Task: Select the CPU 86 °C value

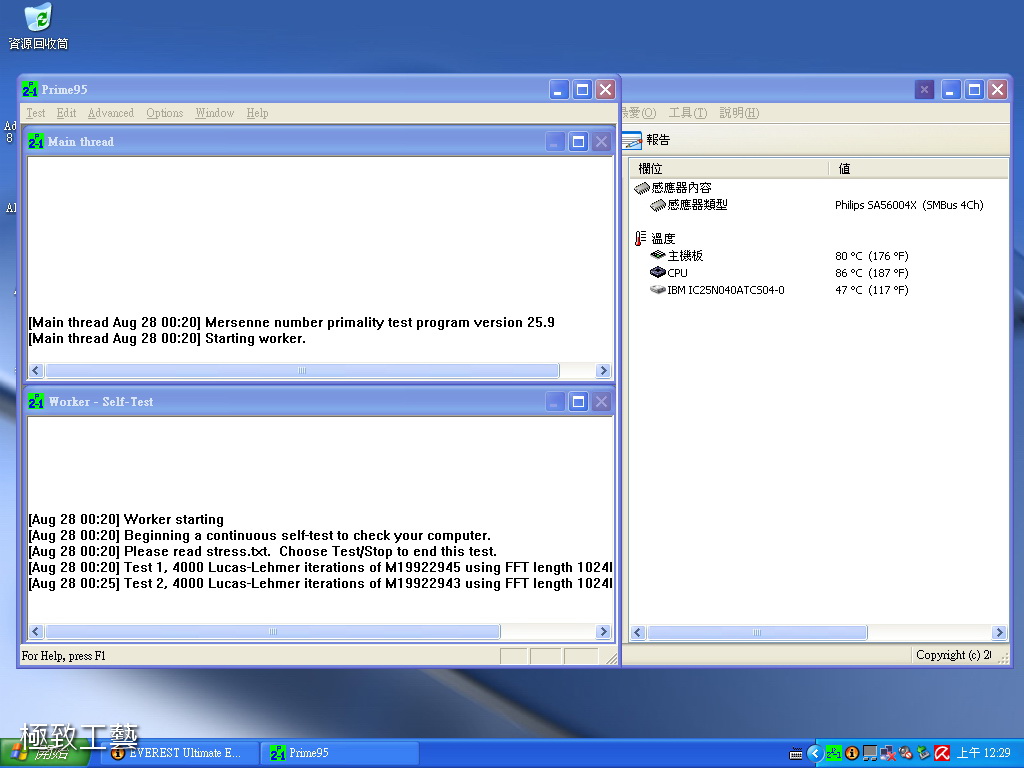Action: (872, 273)
